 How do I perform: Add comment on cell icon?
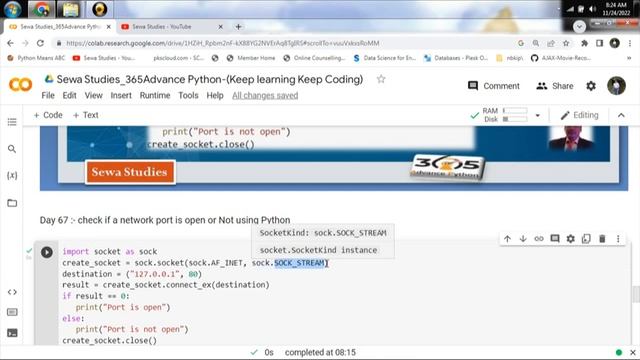555,239
